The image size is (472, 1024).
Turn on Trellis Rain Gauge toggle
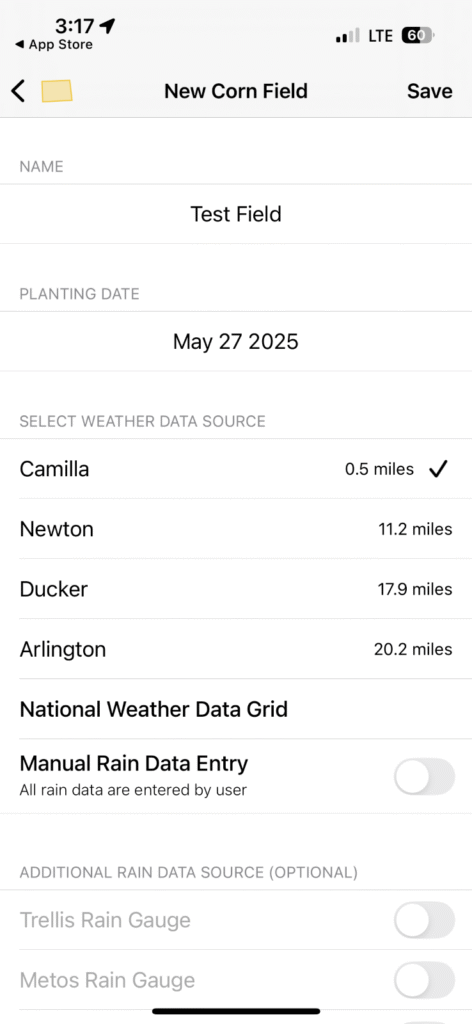coord(424,920)
